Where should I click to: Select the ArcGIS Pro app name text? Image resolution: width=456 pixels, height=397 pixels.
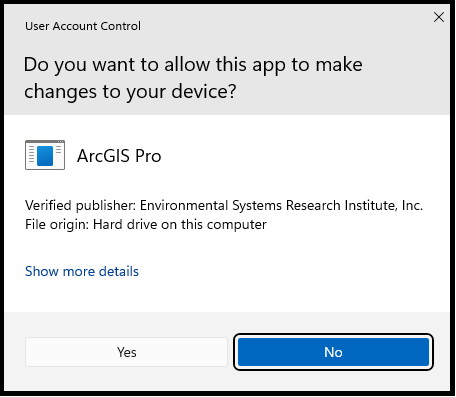click(119, 156)
